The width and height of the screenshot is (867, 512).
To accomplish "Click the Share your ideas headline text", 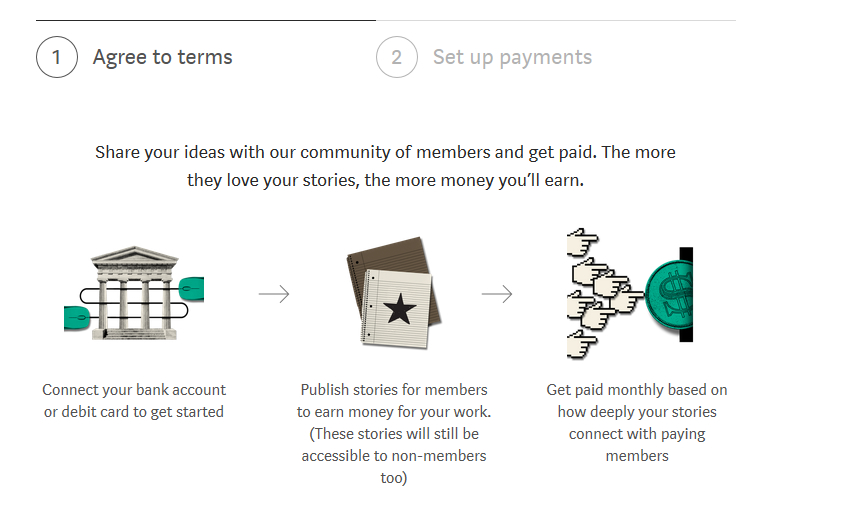I will [385, 166].
